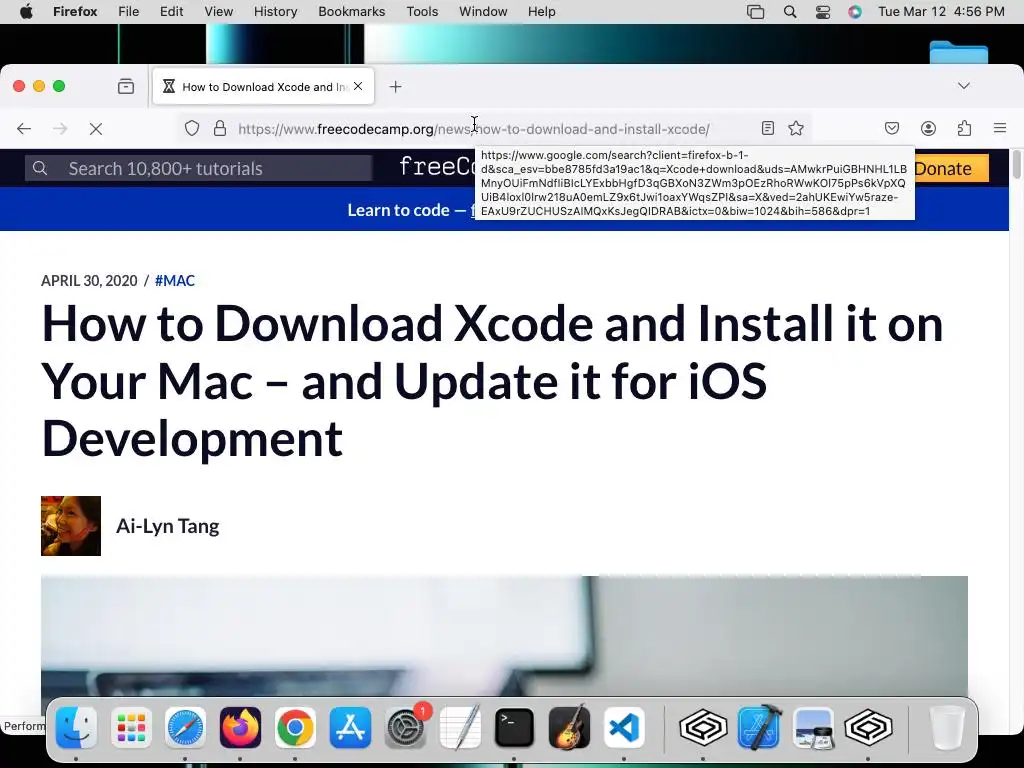1024x768 pixels.
Task: Open Safari from the Dock
Action: click(x=185, y=728)
